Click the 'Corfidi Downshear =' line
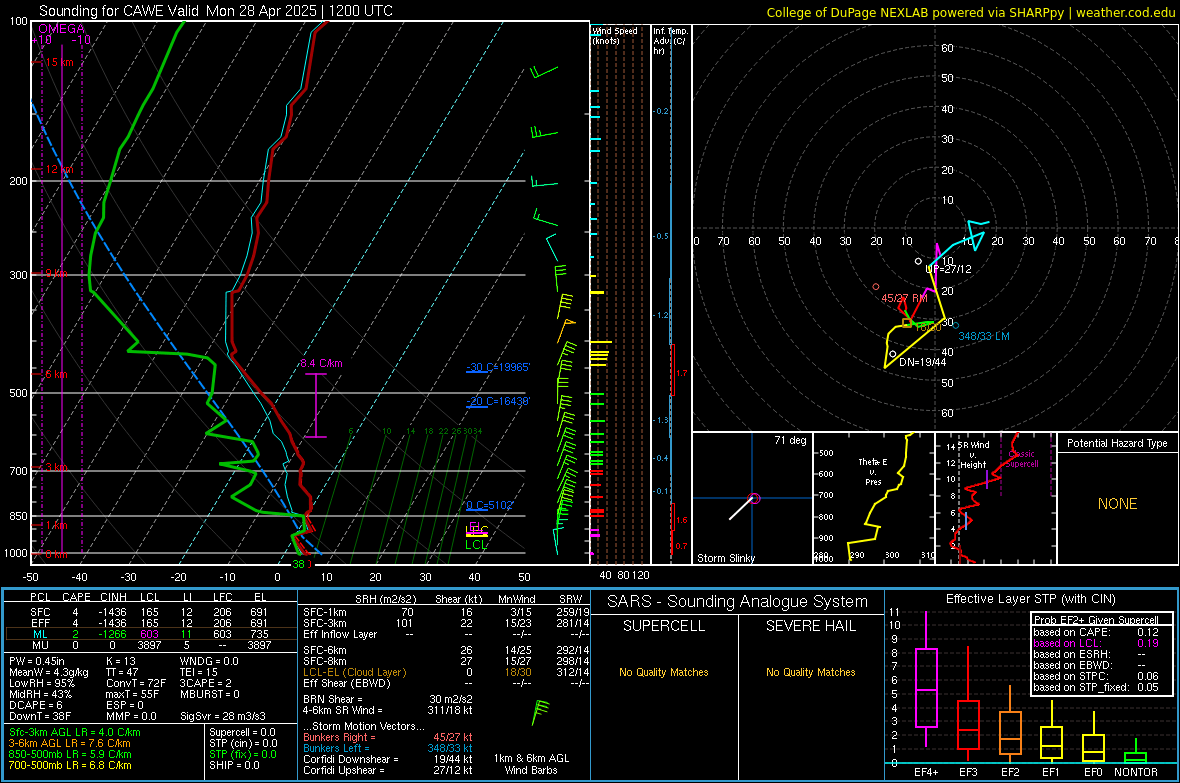 [388, 759]
